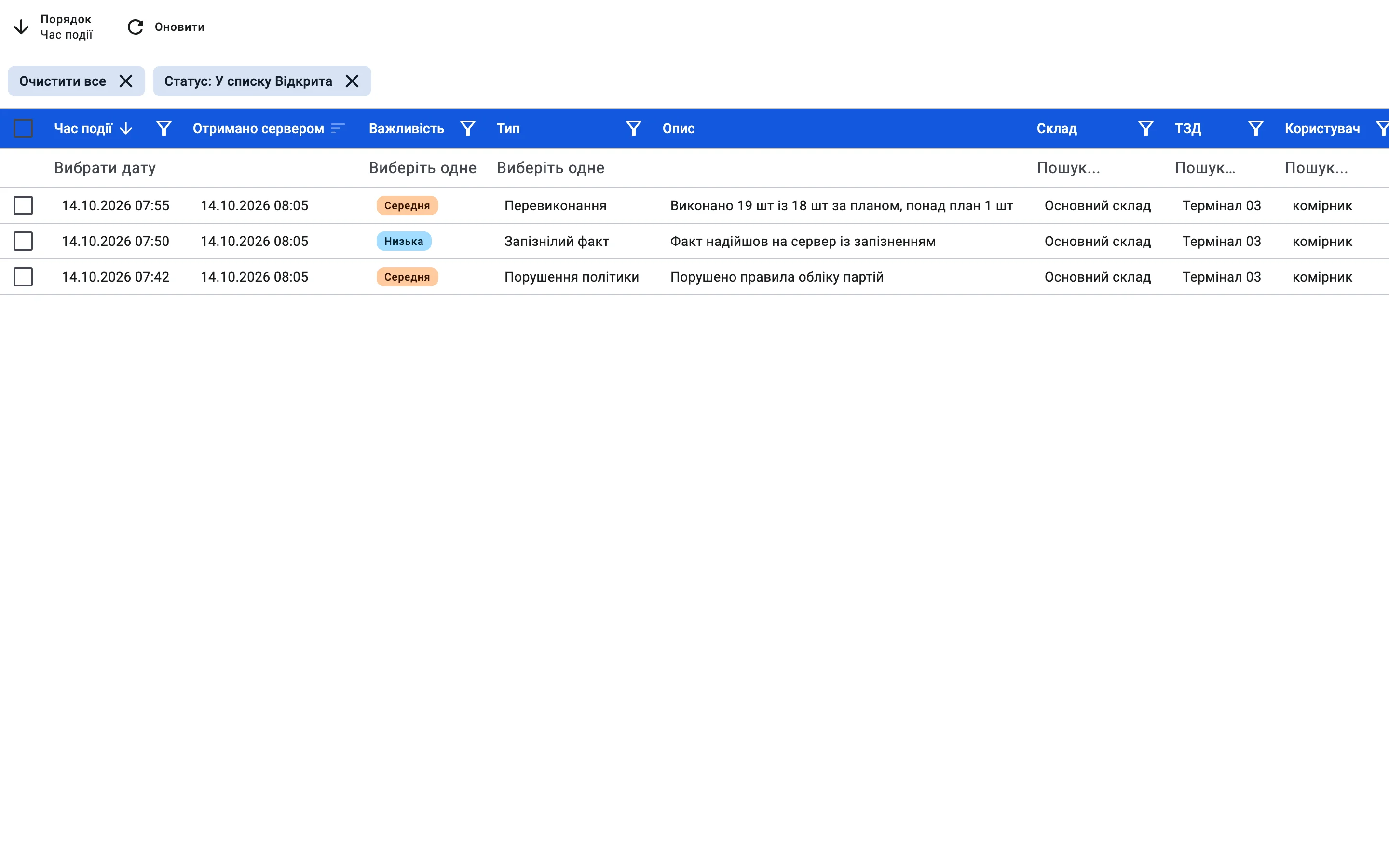1389x868 pixels.
Task: Click the Перевиконання type cell
Action: [555, 205]
